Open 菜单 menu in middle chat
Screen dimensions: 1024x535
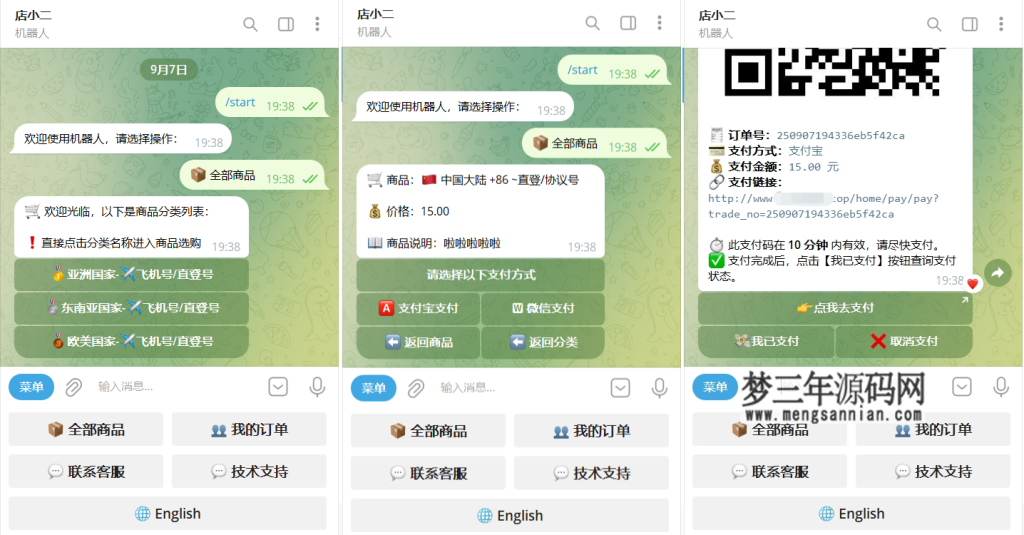(374, 389)
